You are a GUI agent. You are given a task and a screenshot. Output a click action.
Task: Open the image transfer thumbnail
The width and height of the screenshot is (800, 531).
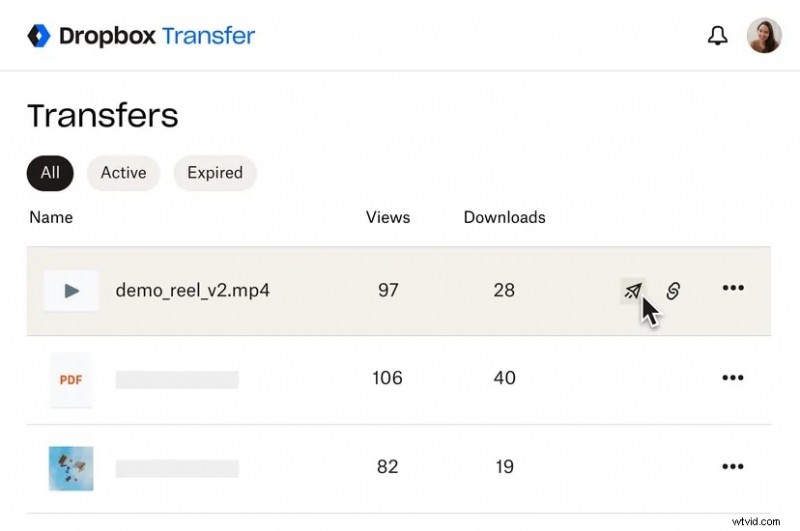coord(71,467)
